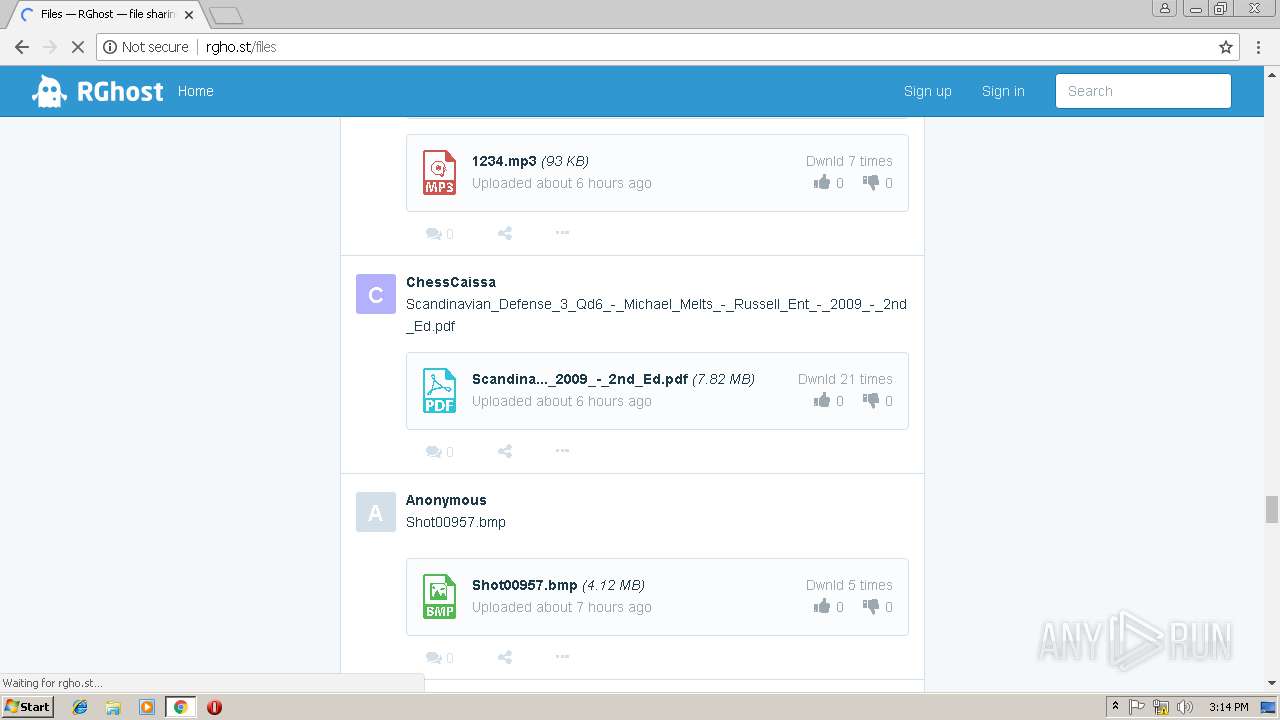Viewport: 1280px width, 720px height.
Task: Open the Sign in page
Action: point(1003,91)
